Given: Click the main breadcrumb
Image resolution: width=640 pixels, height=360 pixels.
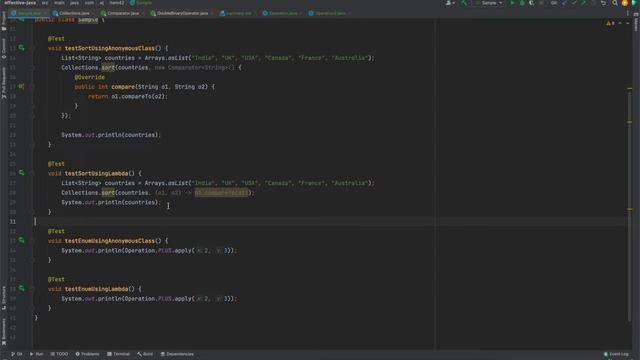Looking at the screenshot, I should coord(59,3).
